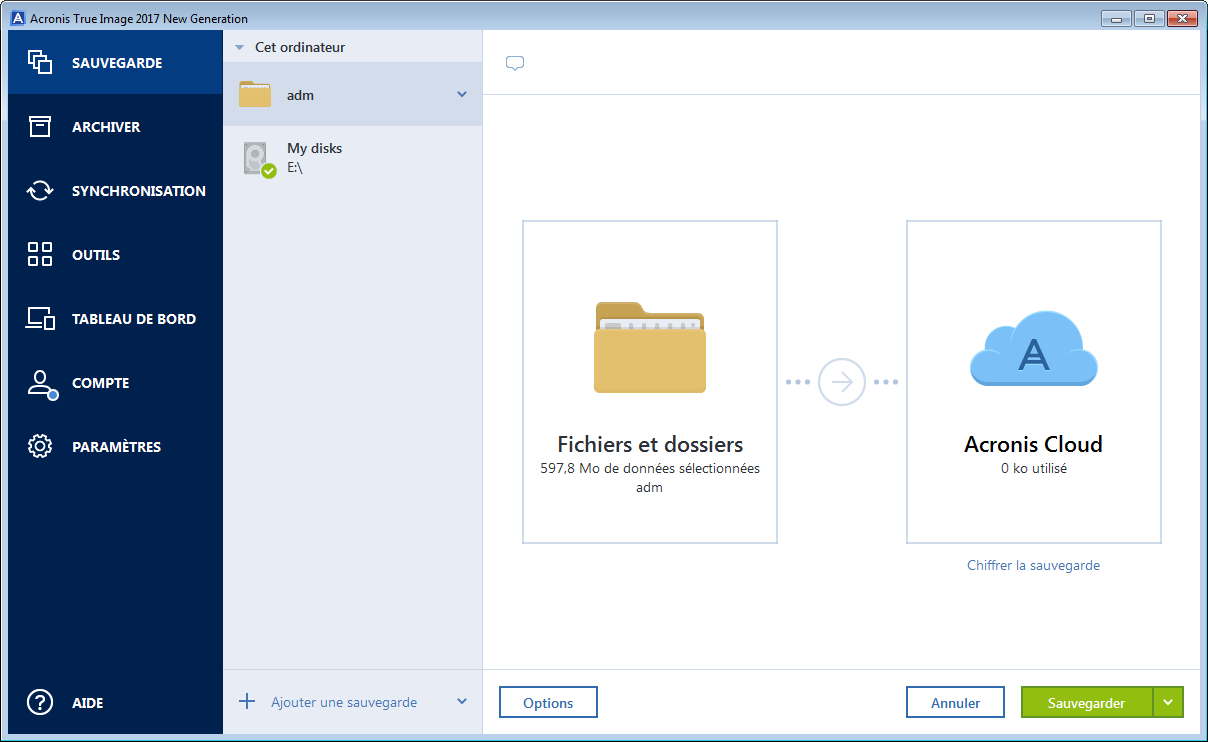The width and height of the screenshot is (1208, 742).
Task: View the Tableau de bord
Action: (x=40, y=318)
